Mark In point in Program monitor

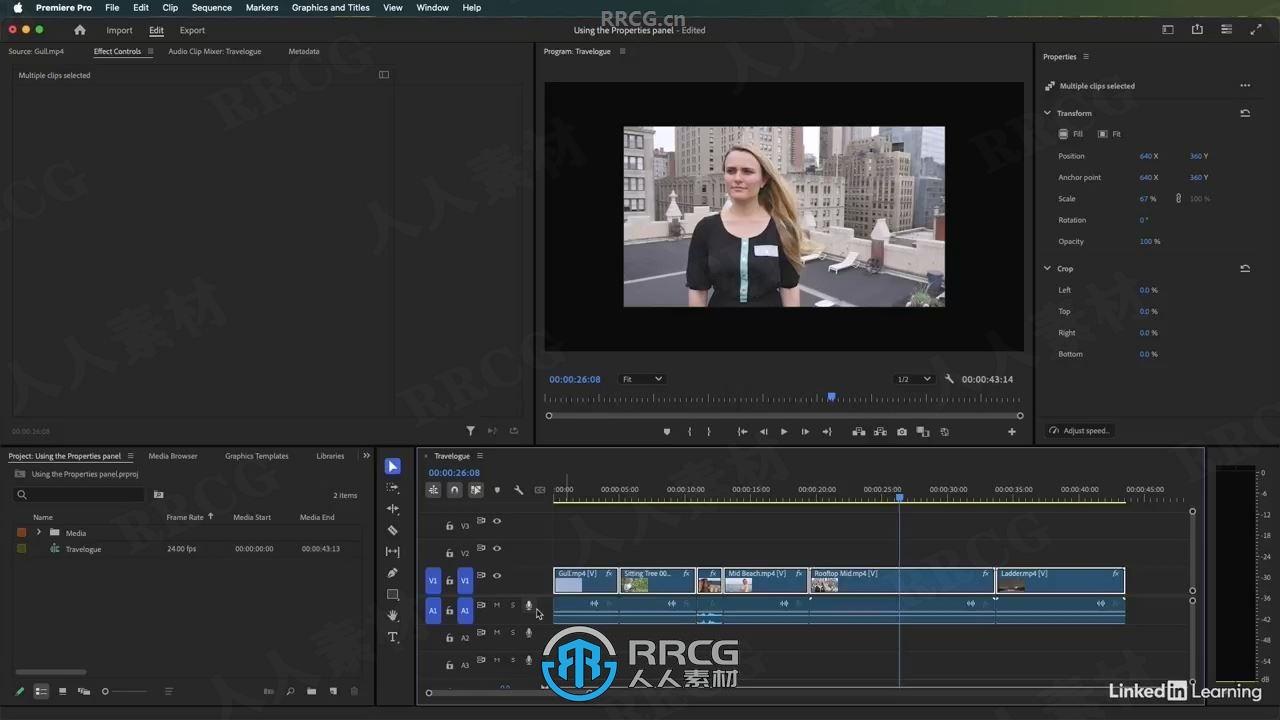pyautogui.click(x=689, y=432)
